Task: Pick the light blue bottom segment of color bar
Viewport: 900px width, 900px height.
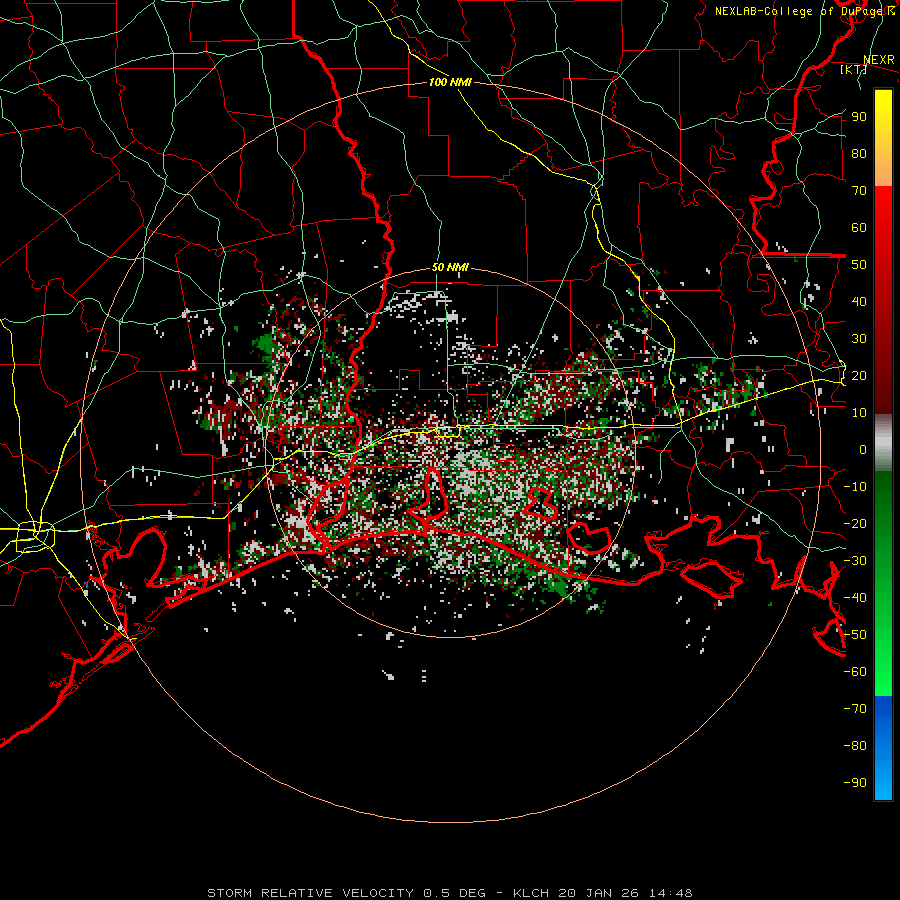Action: [x=883, y=781]
